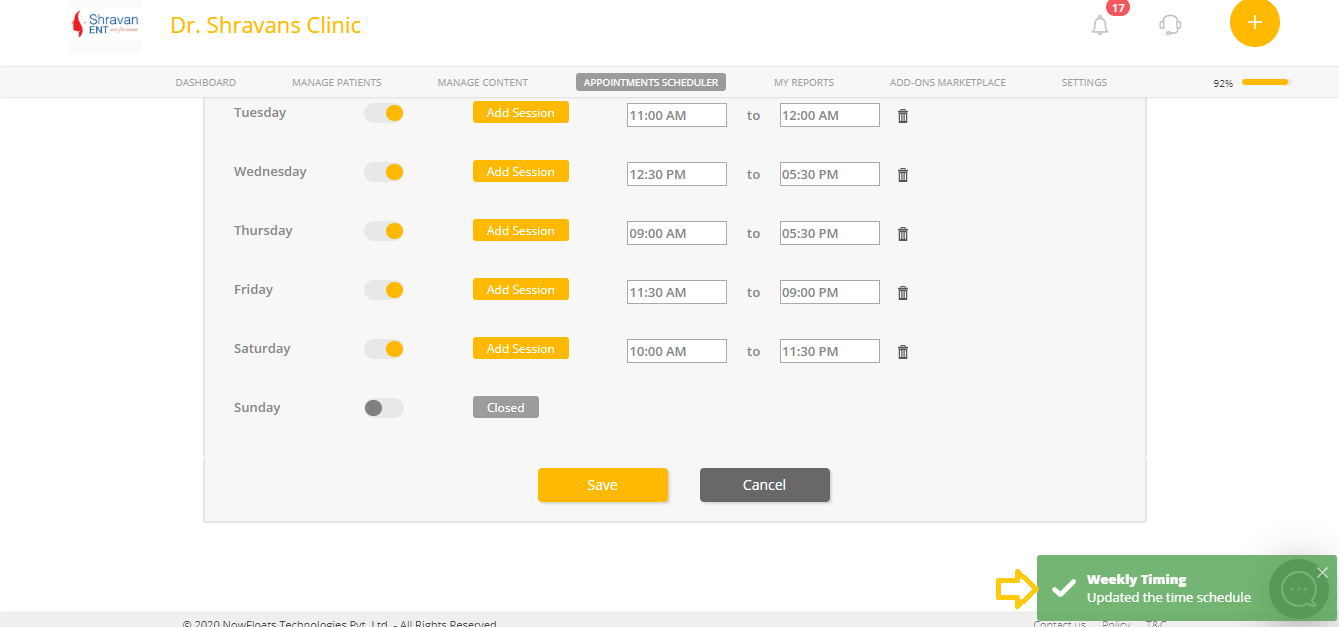1339x627 pixels.
Task: Go to Dashboard tab
Action: 206,83
